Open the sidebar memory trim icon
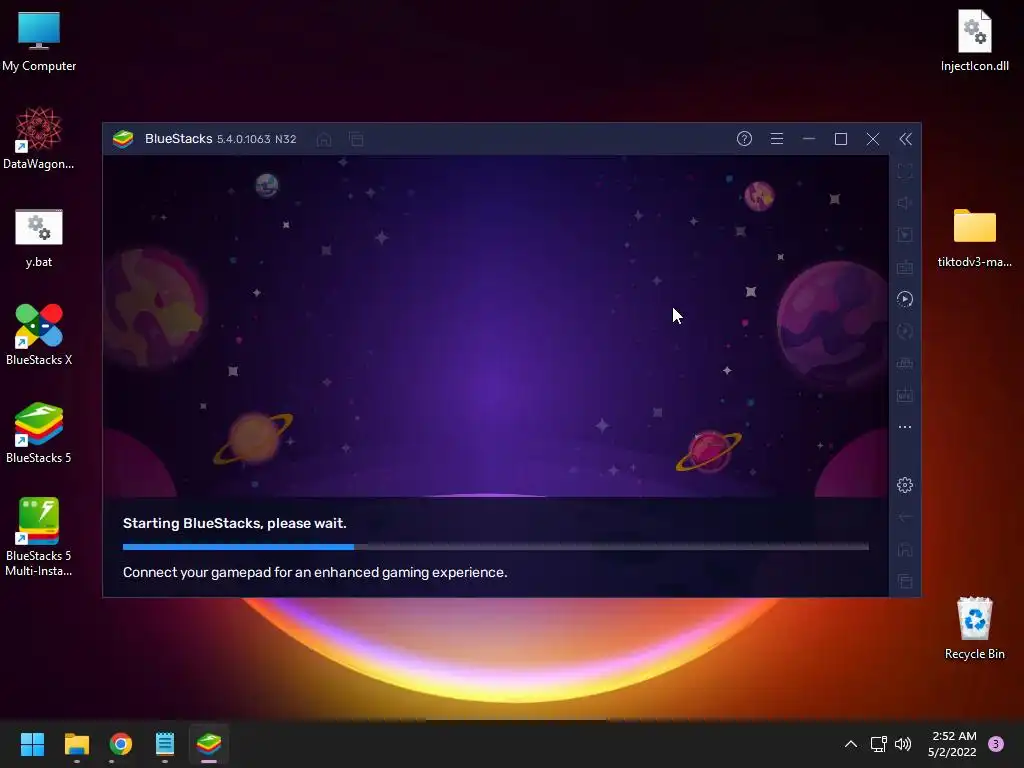The height and width of the screenshot is (768, 1024). point(904,363)
